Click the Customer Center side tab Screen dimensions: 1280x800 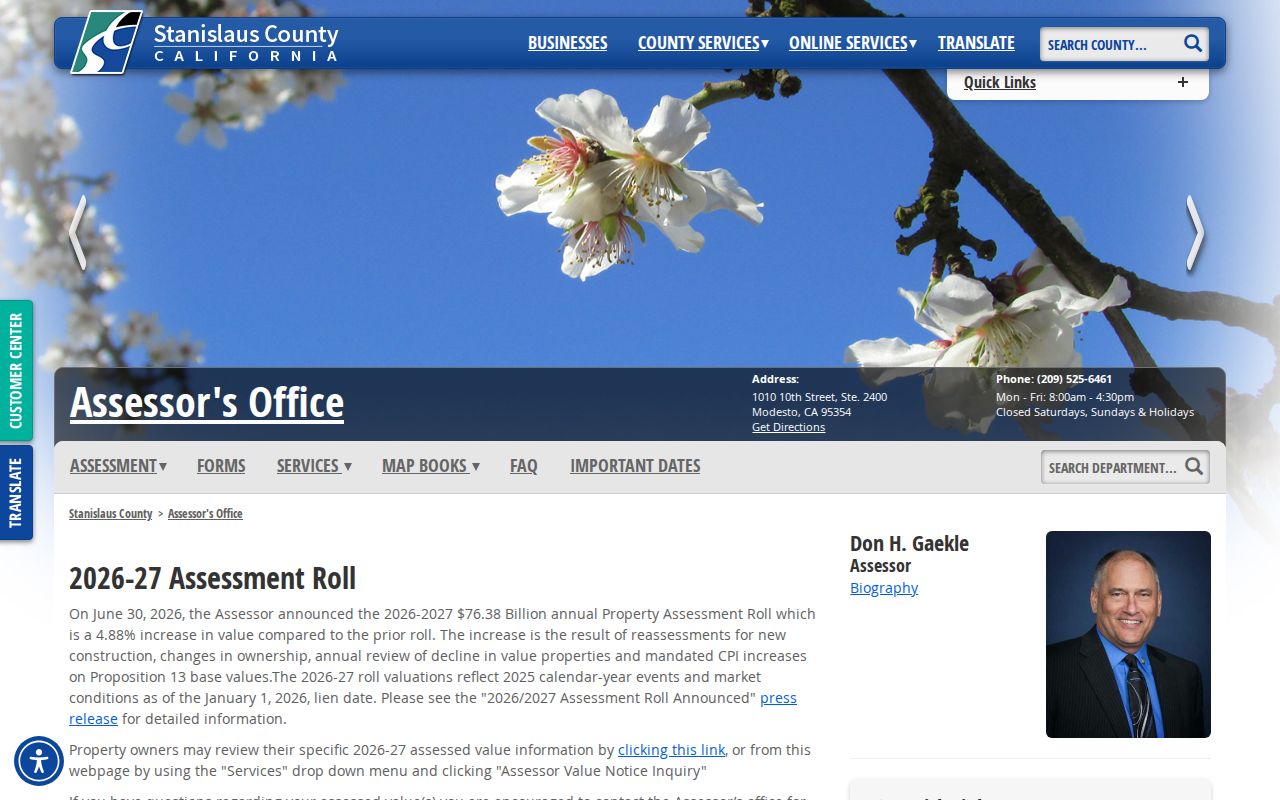click(x=16, y=370)
